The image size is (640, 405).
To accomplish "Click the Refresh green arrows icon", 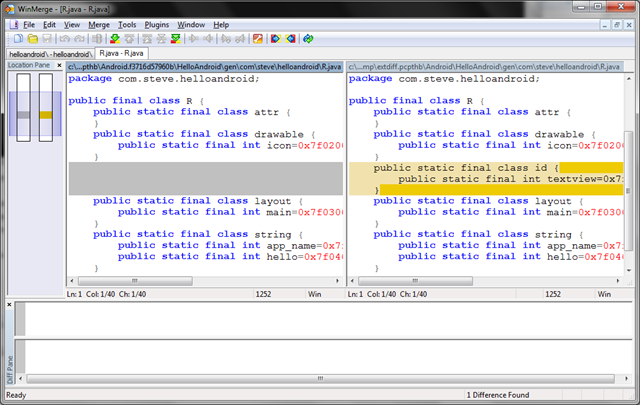I will [x=308, y=39].
